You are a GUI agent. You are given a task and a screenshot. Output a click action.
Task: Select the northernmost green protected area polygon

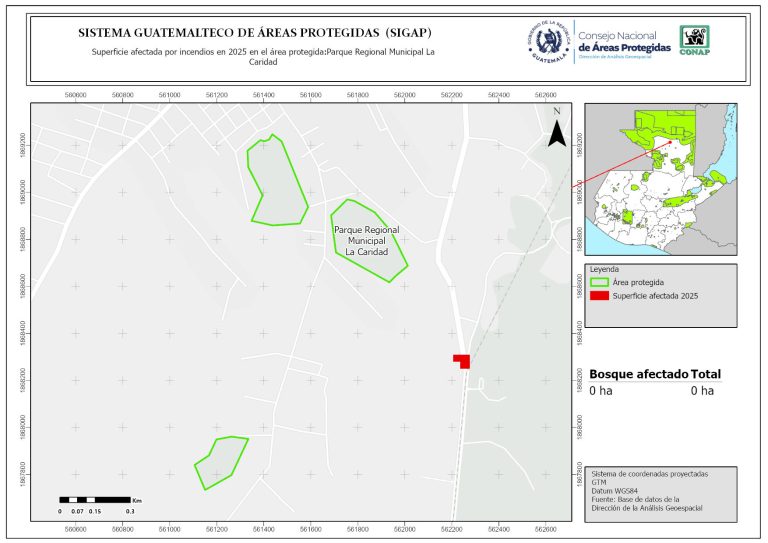point(276,181)
